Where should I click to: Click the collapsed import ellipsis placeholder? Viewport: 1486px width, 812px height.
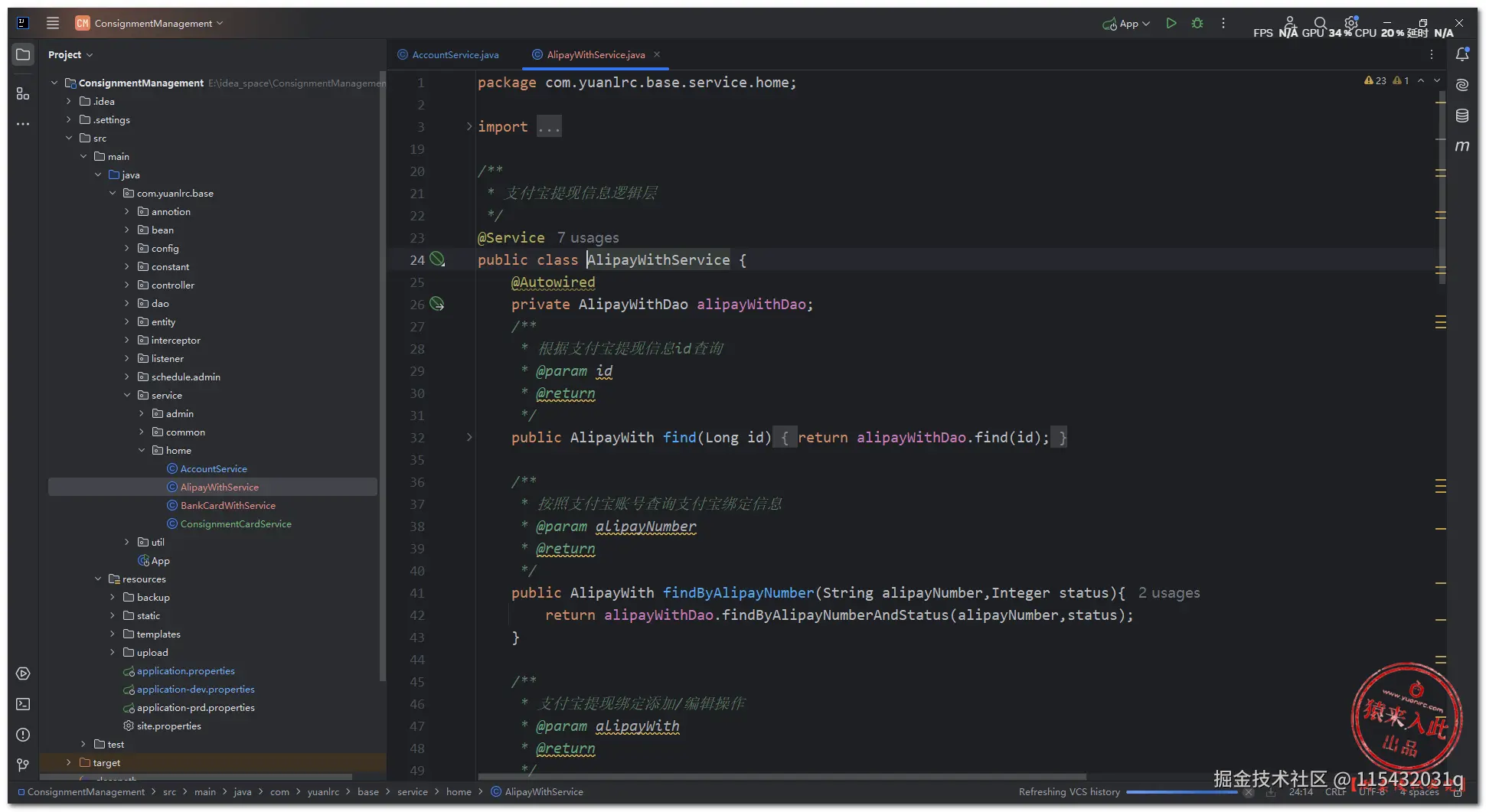549,126
